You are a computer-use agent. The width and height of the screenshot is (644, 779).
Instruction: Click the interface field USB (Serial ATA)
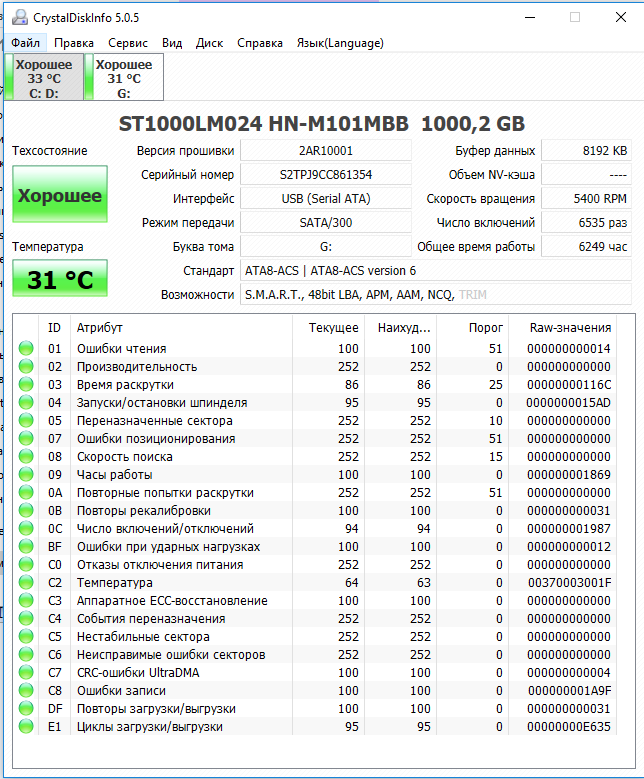pos(326,198)
